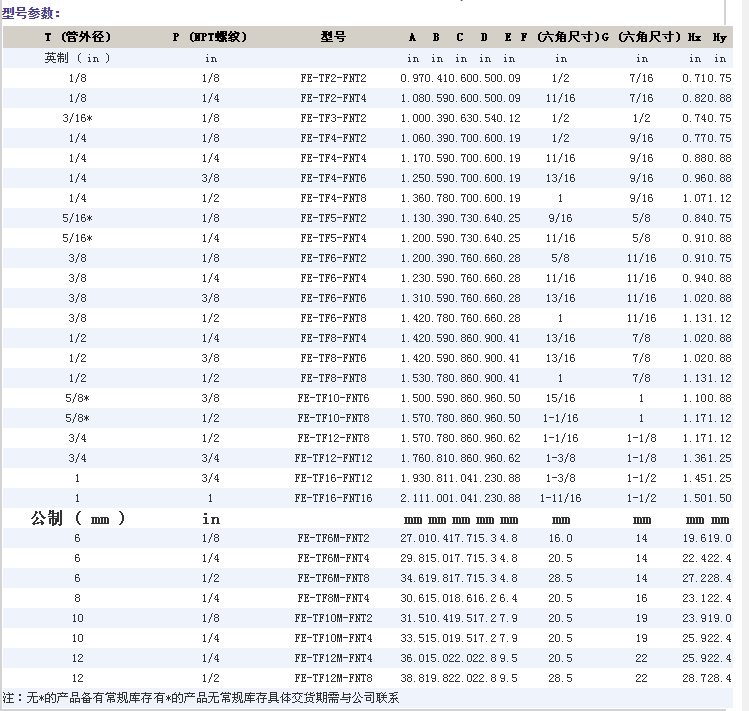Select model FE-TF6-FNT2
Viewport: 749px width, 711px height.
[x=333, y=259]
